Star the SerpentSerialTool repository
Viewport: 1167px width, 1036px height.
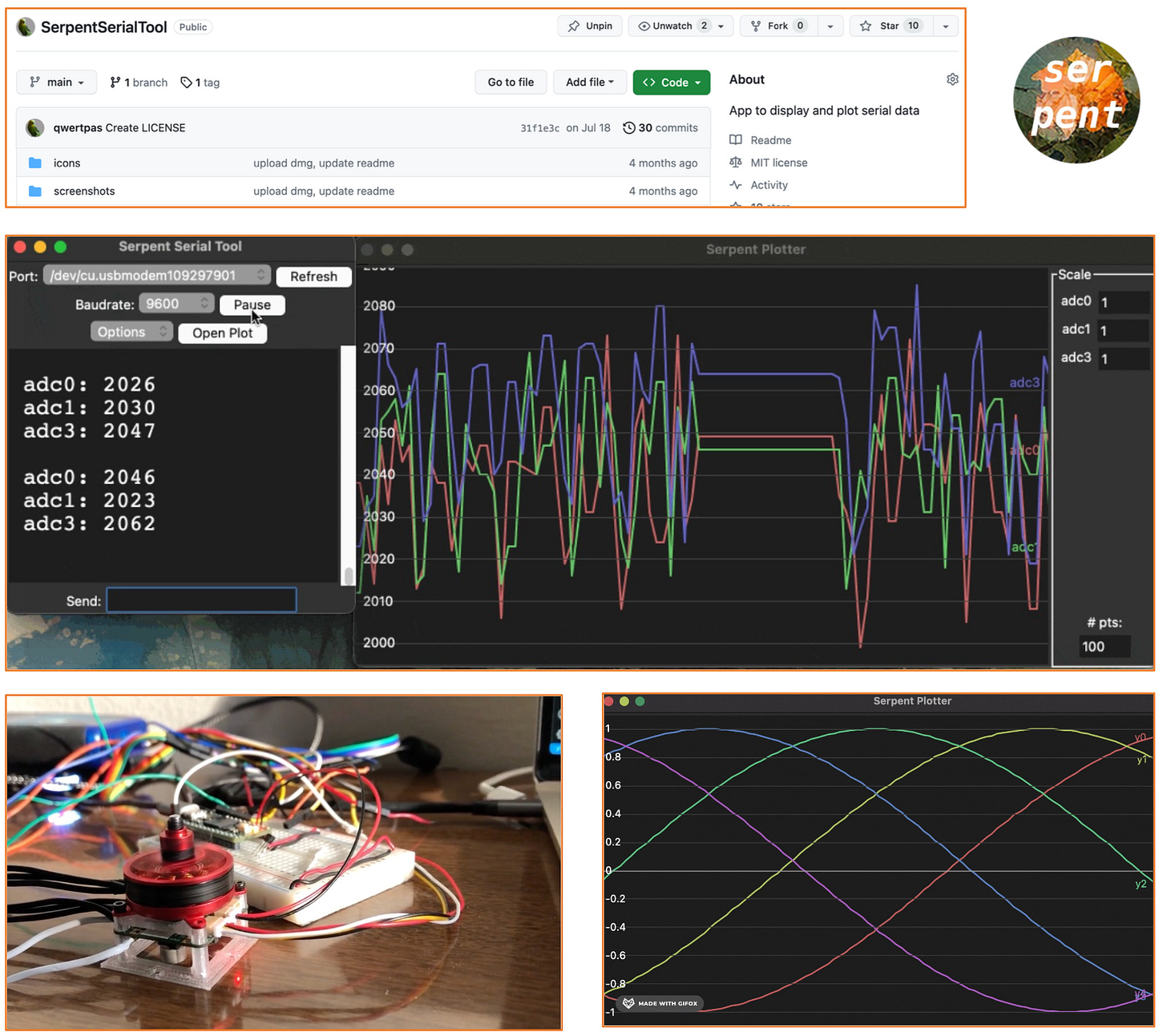coord(890,26)
